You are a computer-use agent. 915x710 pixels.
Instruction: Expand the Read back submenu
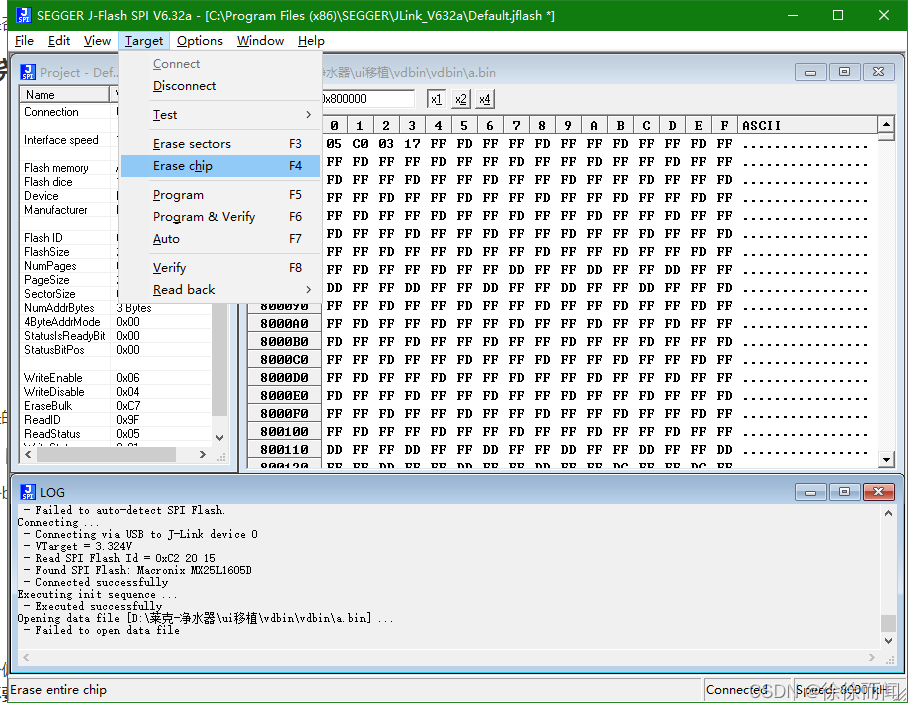click(x=221, y=290)
